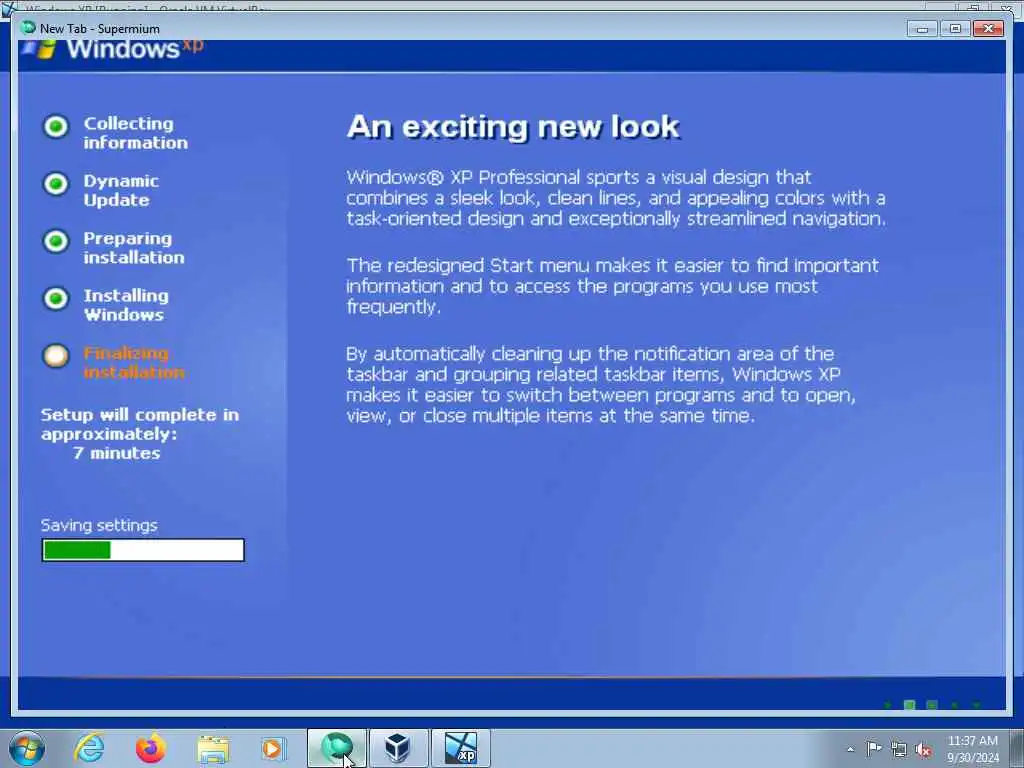Click 'Dynamic Update' step label
The image size is (1024, 768).
coord(121,190)
